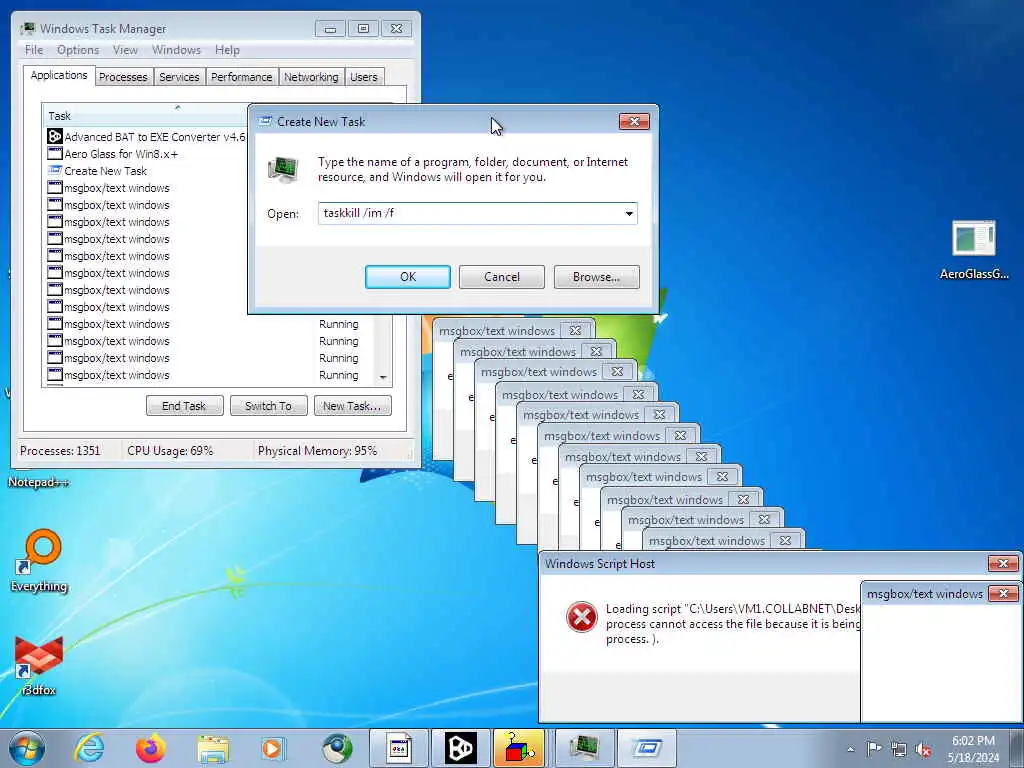1024x768 pixels.
Task: Open Task Manager Help menu
Action: (x=227, y=50)
